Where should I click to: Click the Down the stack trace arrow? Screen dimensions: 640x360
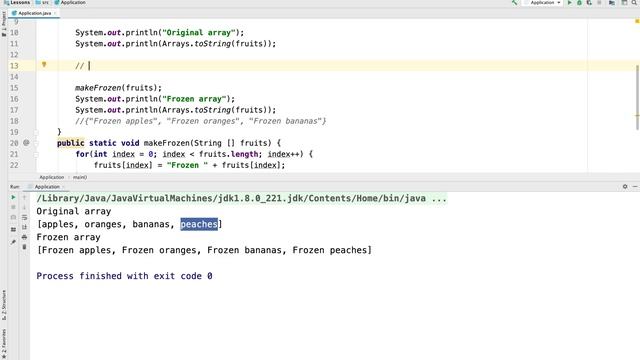(24, 207)
